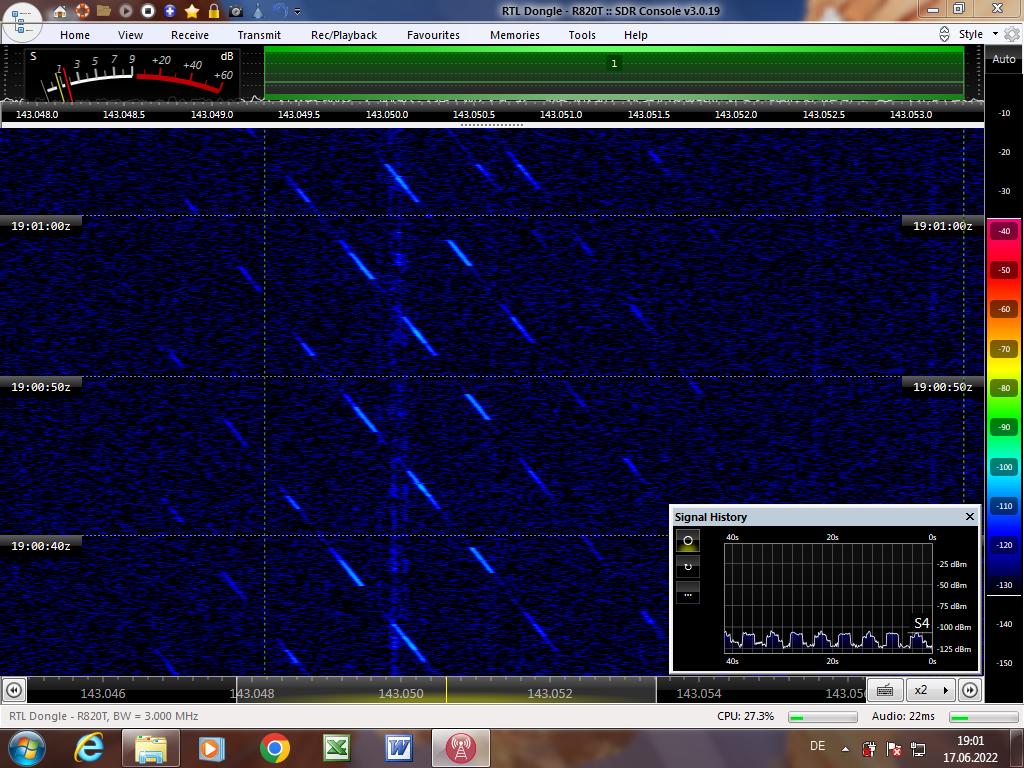Toggle the Signal History circle record button
1024x768 pixels.
688,541
